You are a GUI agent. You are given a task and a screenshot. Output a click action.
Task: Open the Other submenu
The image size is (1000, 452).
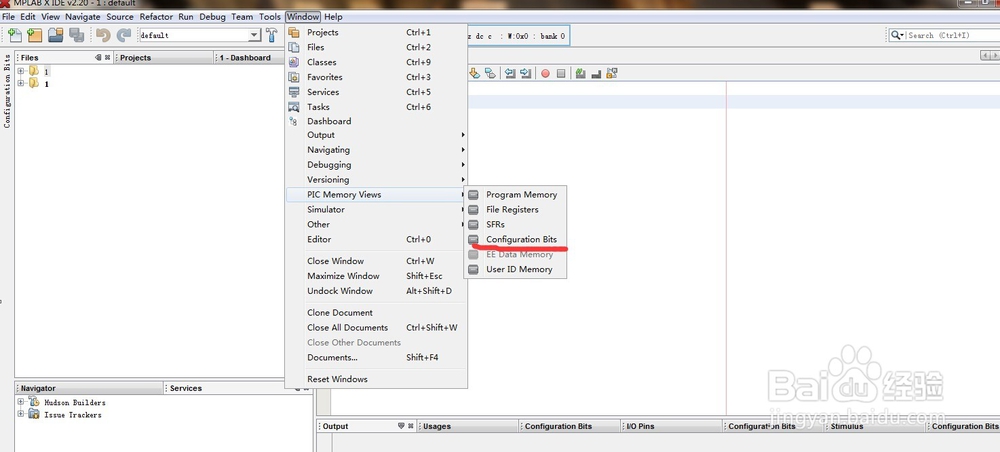[376, 224]
